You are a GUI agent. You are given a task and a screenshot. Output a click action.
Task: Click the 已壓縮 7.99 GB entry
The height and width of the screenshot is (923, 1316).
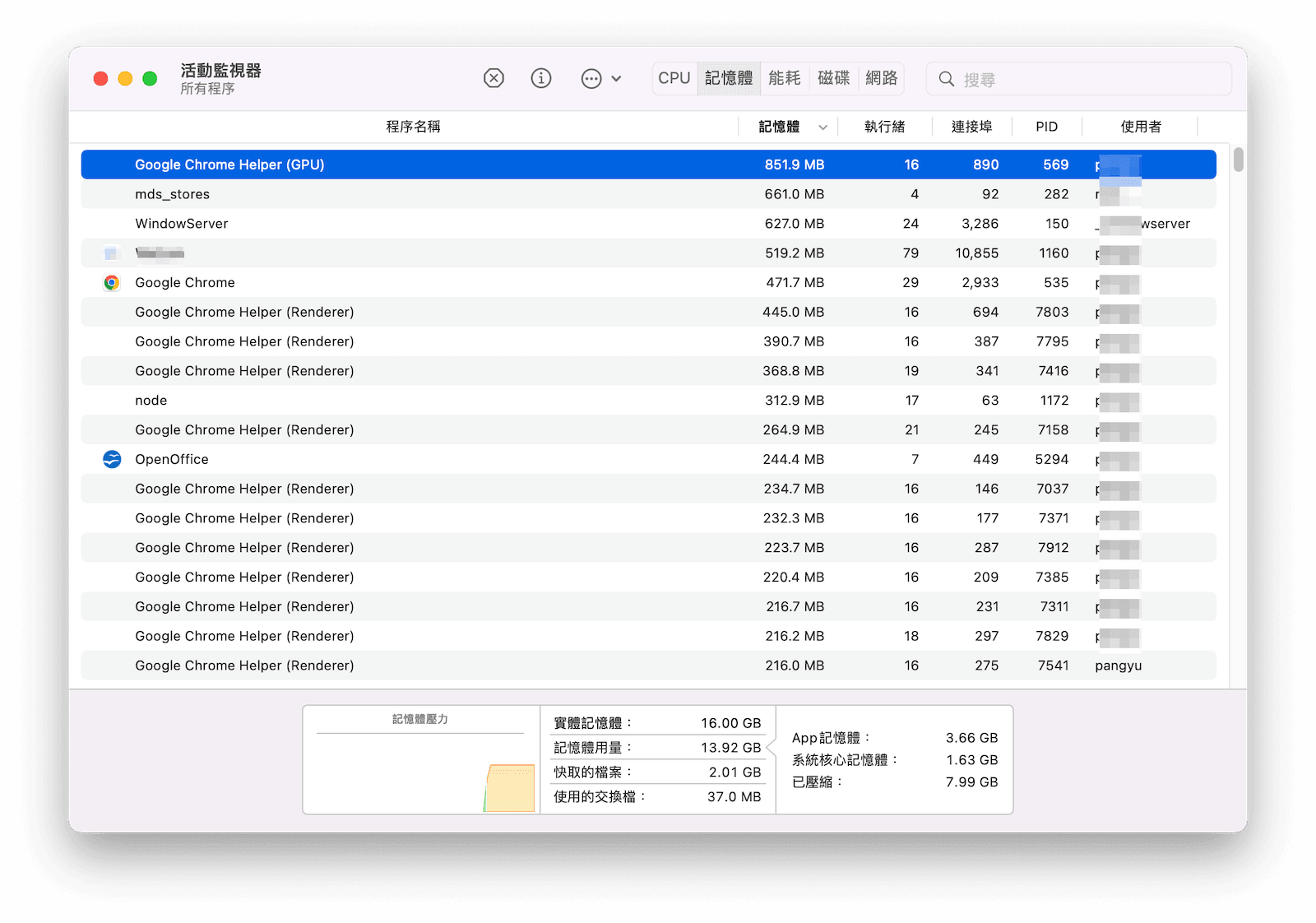click(x=895, y=782)
